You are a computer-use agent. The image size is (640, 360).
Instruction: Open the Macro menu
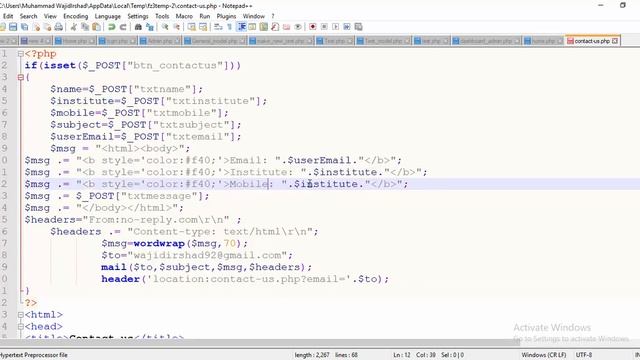pyautogui.click(x=184, y=16)
